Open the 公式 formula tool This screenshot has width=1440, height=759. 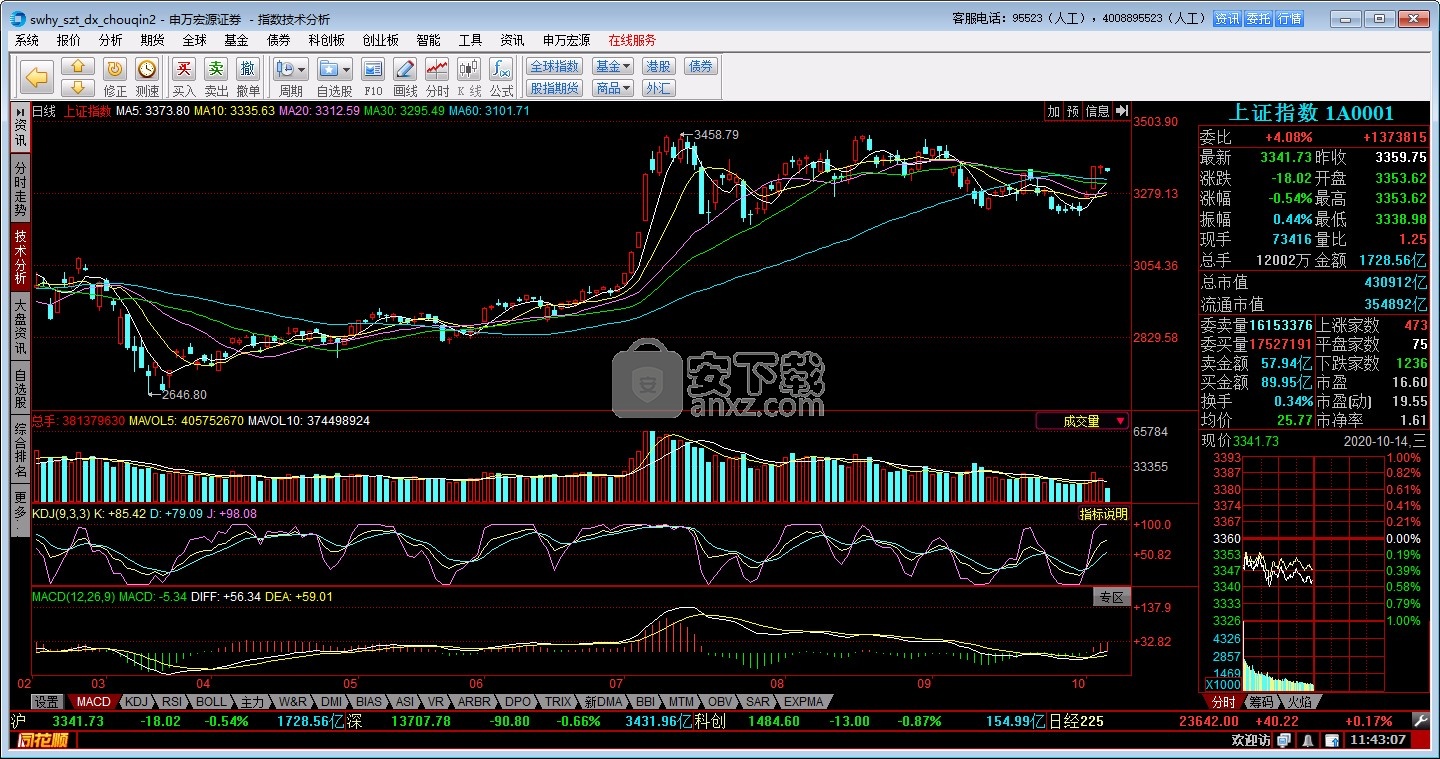point(501,68)
